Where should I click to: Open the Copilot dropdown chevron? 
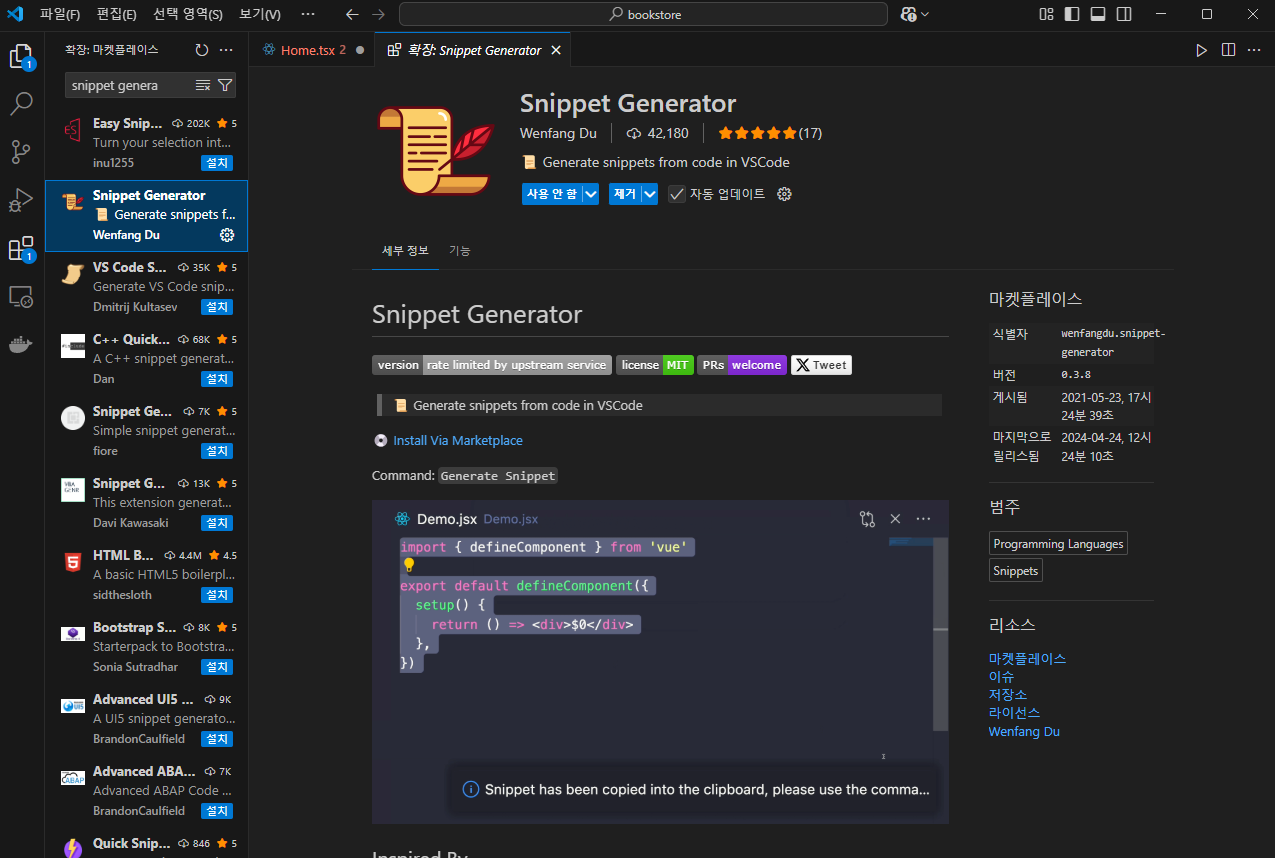click(924, 14)
